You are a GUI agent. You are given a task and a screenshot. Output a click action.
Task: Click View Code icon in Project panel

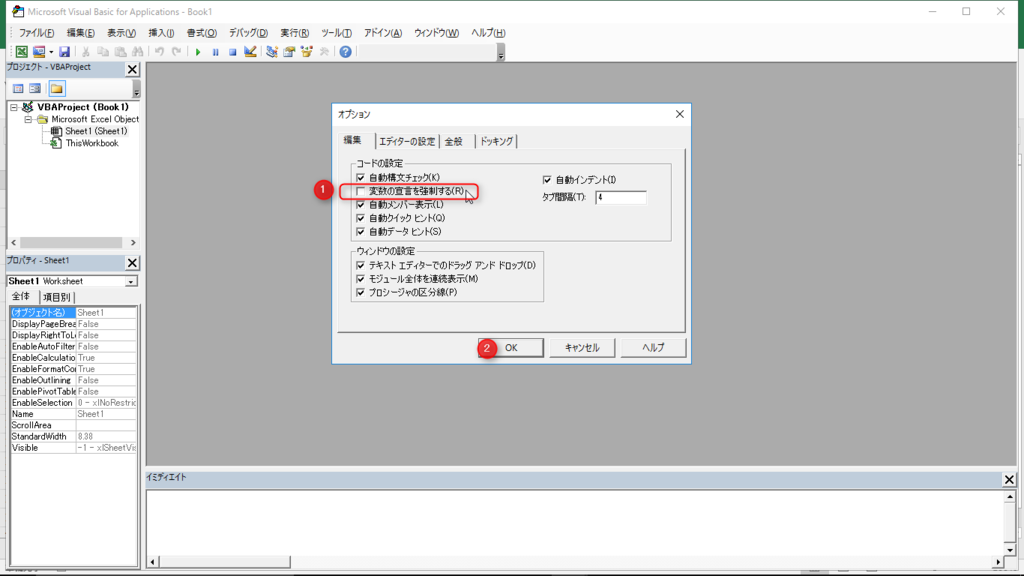[x=18, y=89]
